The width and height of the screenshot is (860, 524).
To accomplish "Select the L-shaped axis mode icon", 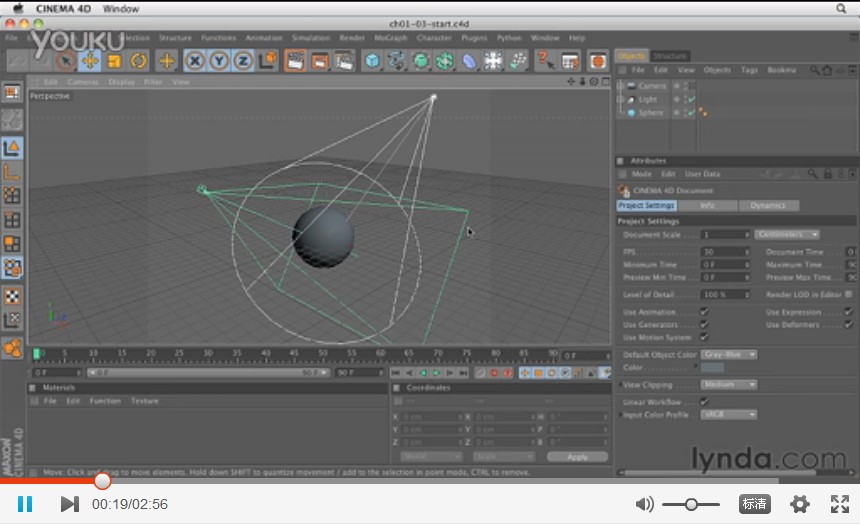I will pyautogui.click(x=12, y=172).
